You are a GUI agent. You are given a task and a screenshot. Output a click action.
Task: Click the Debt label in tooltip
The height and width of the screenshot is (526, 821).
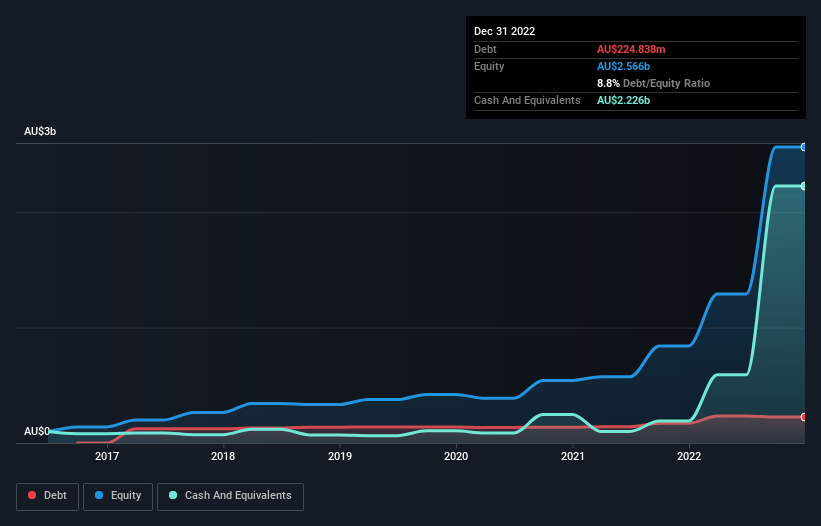(x=485, y=49)
